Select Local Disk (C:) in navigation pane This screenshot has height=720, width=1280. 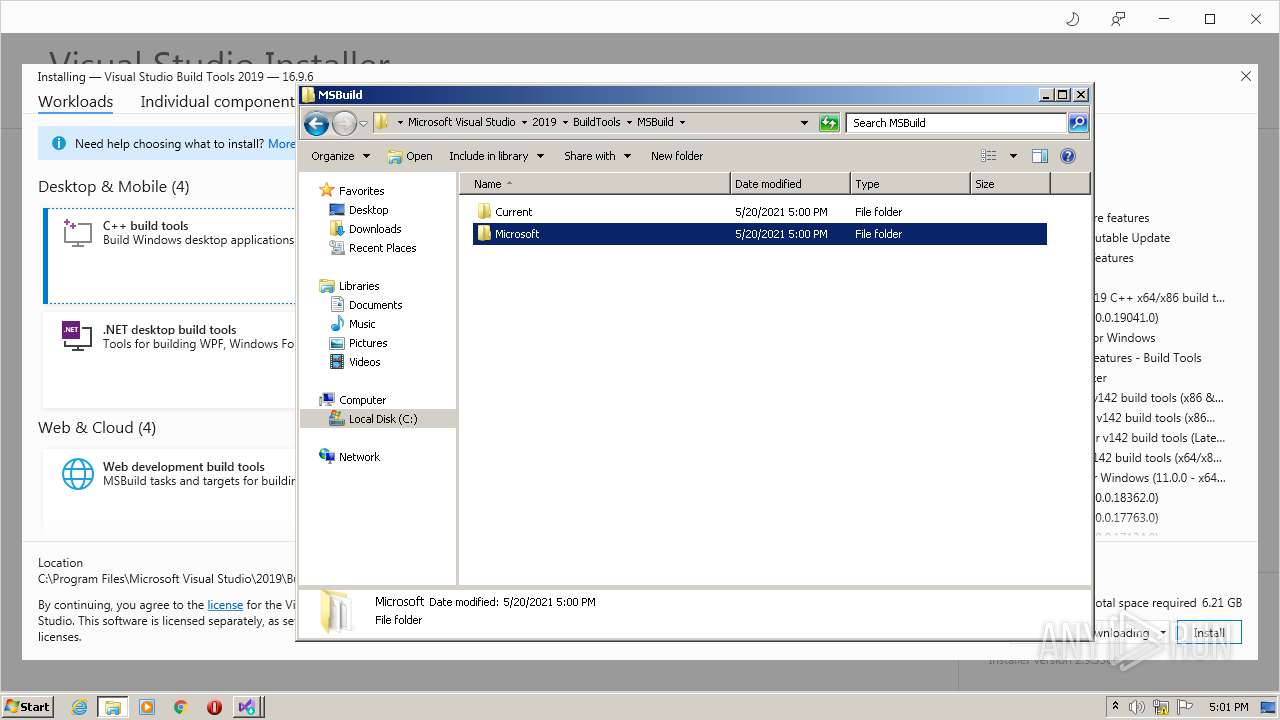(x=378, y=419)
